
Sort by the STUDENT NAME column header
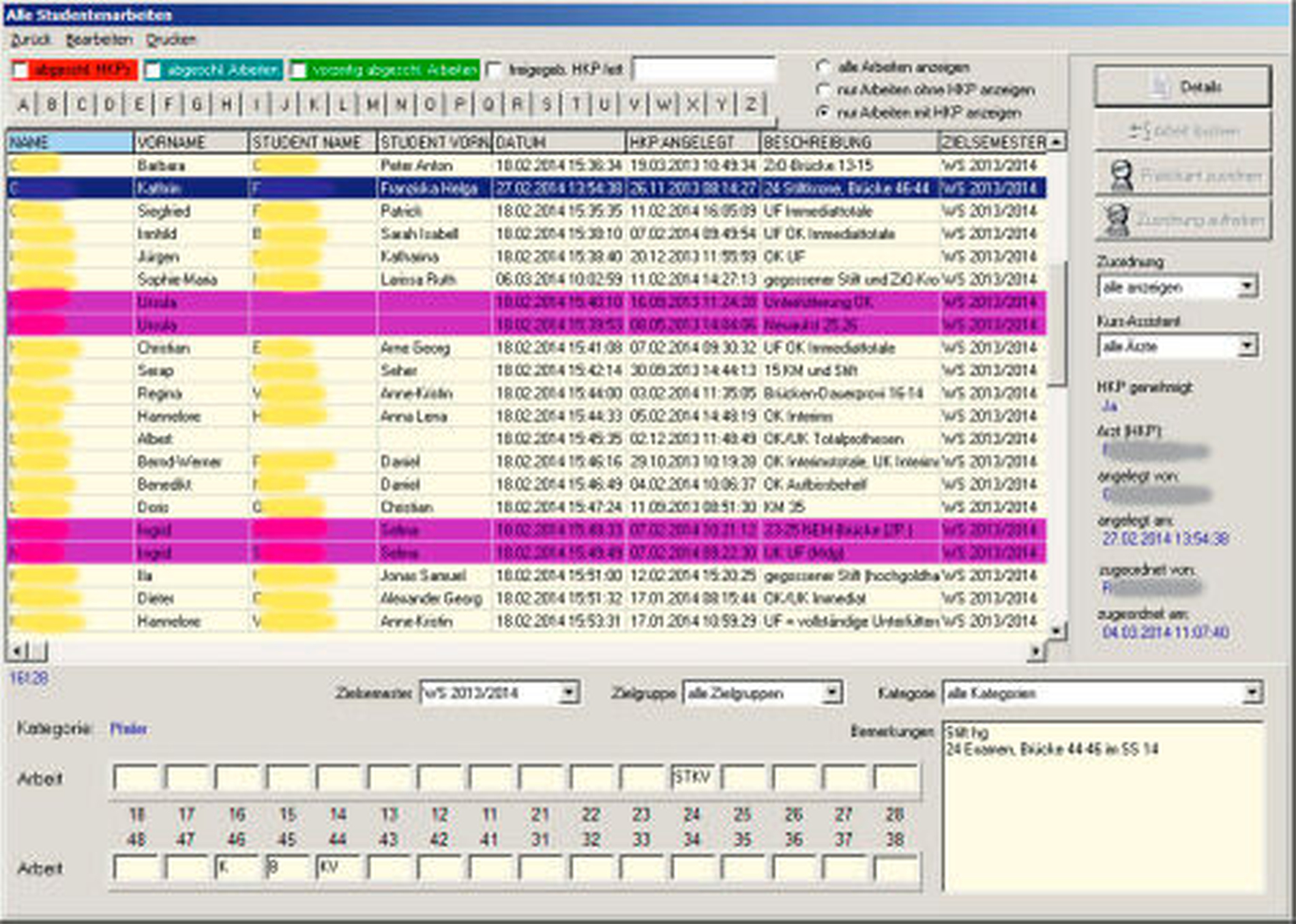(x=312, y=142)
